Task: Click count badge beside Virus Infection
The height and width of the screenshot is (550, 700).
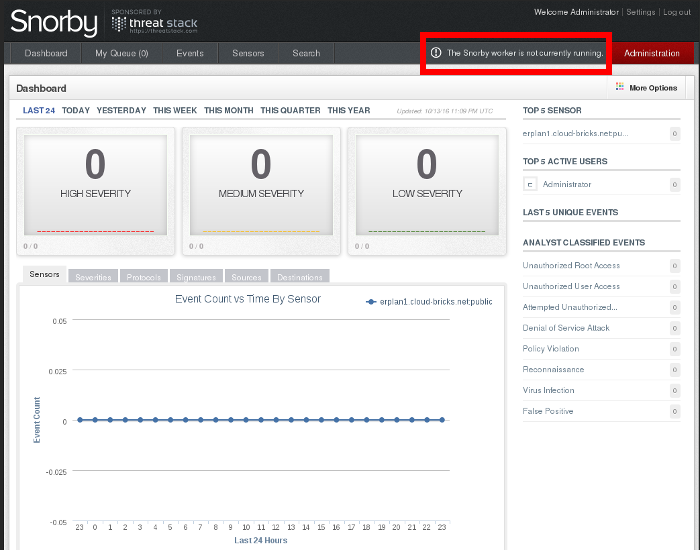Action: pyautogui.click(x=675, y=391)
